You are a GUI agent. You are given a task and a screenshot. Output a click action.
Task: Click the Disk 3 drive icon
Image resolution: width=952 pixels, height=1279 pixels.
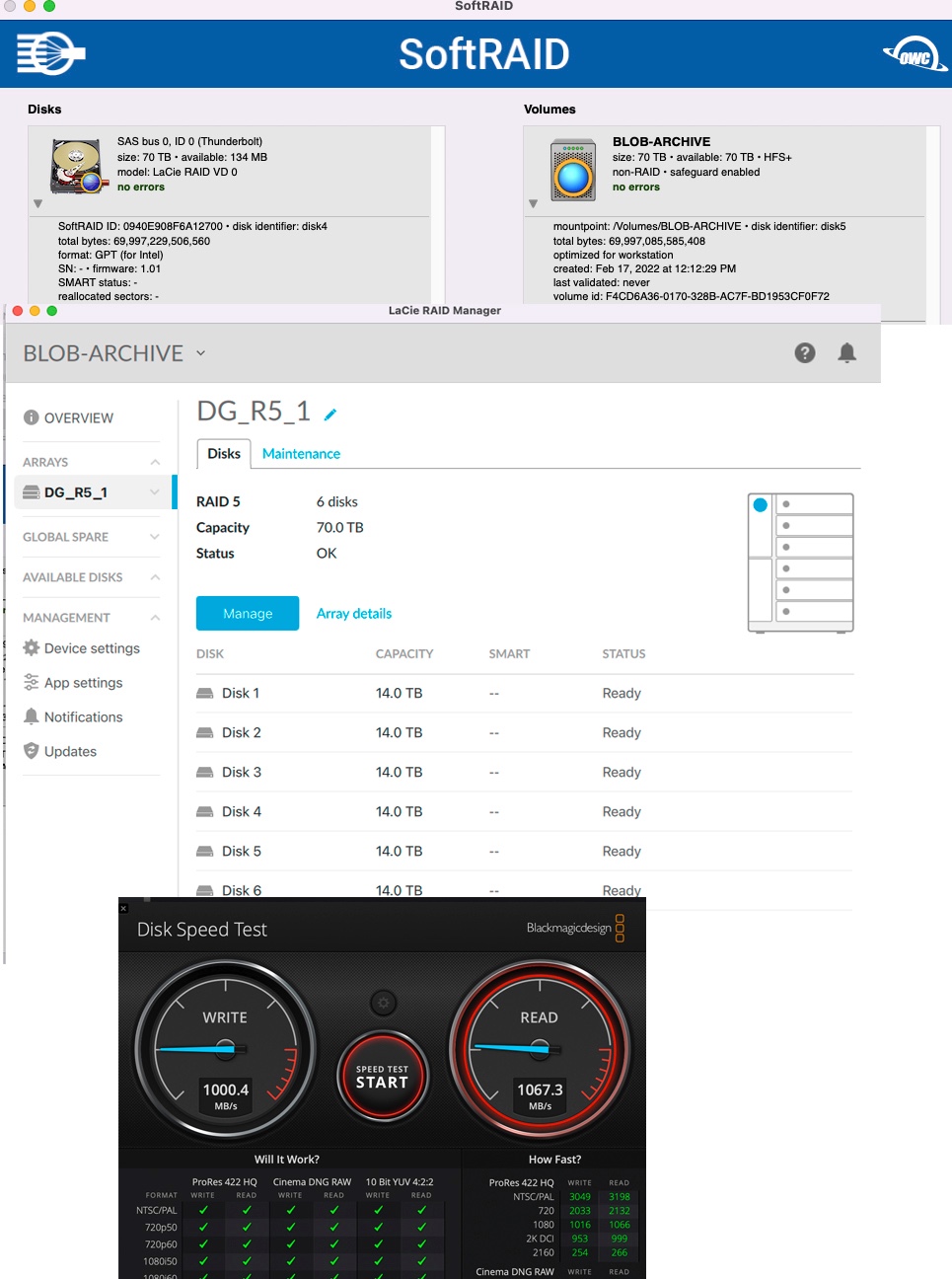pyautogui.click(x=205, y=773)
